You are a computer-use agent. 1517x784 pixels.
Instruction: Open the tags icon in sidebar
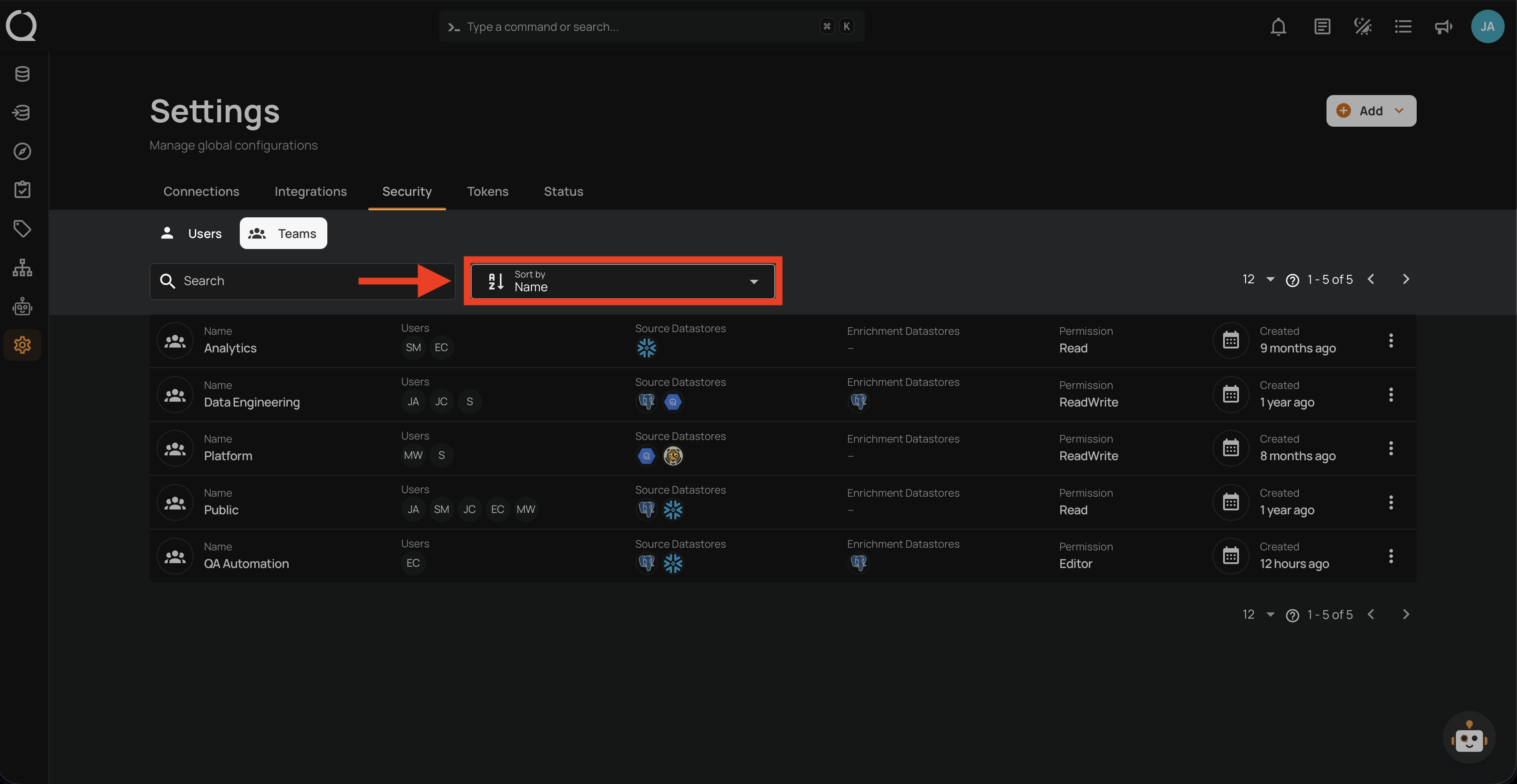click(22, 228)
